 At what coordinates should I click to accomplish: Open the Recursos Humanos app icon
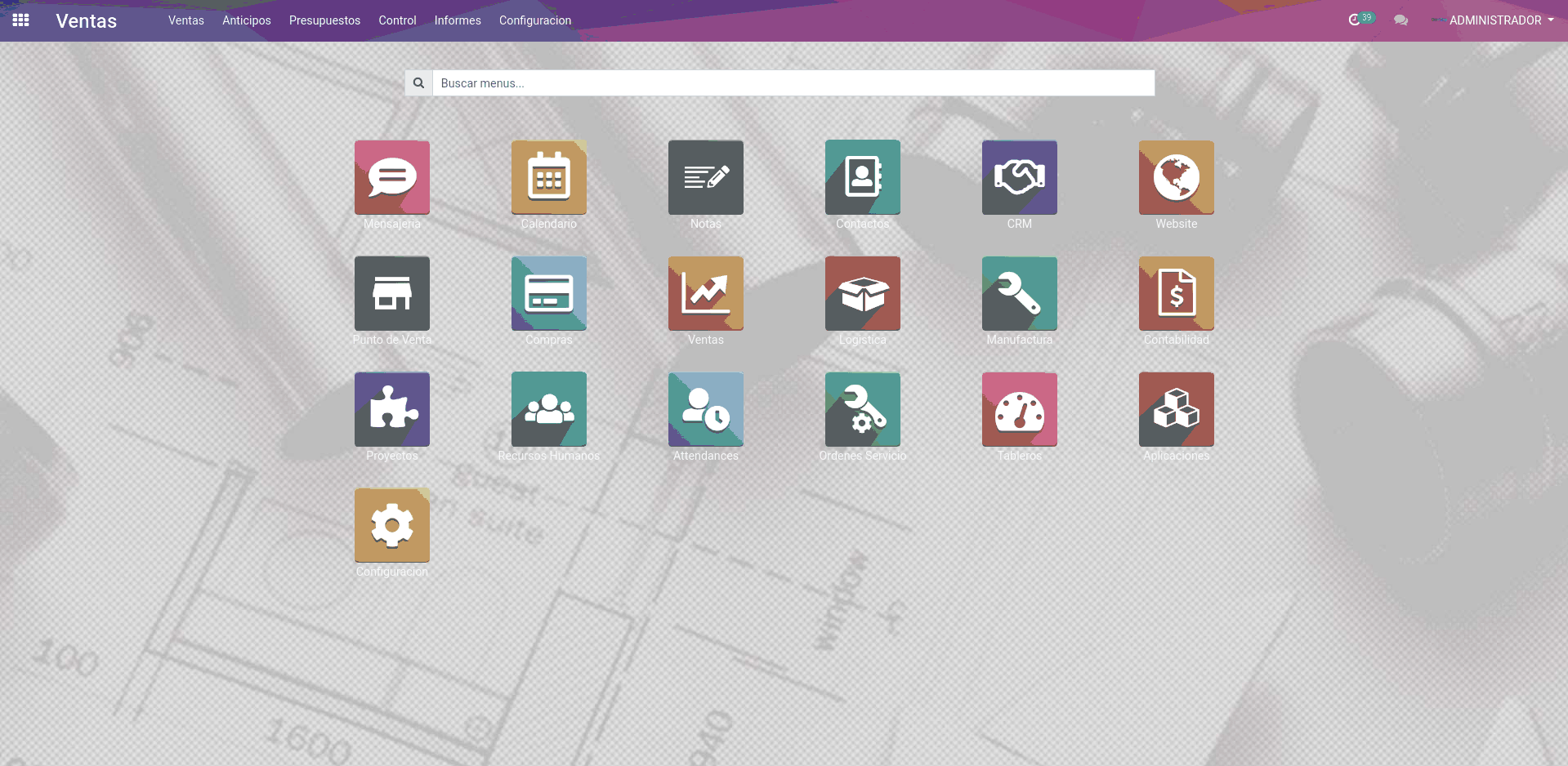tap(549, 409)
